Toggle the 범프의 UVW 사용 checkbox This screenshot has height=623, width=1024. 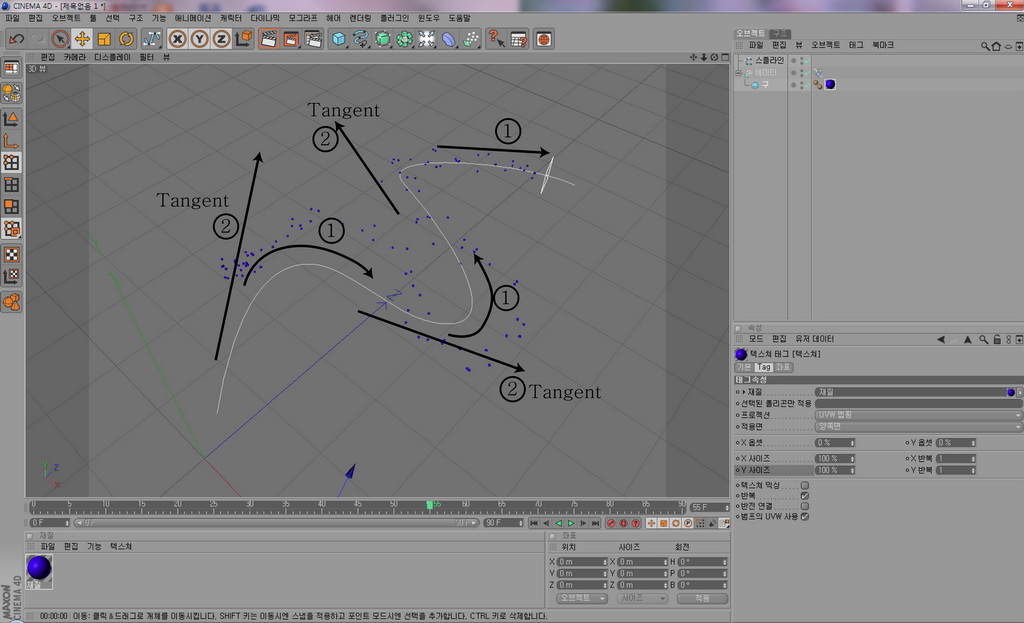(805, 517)
